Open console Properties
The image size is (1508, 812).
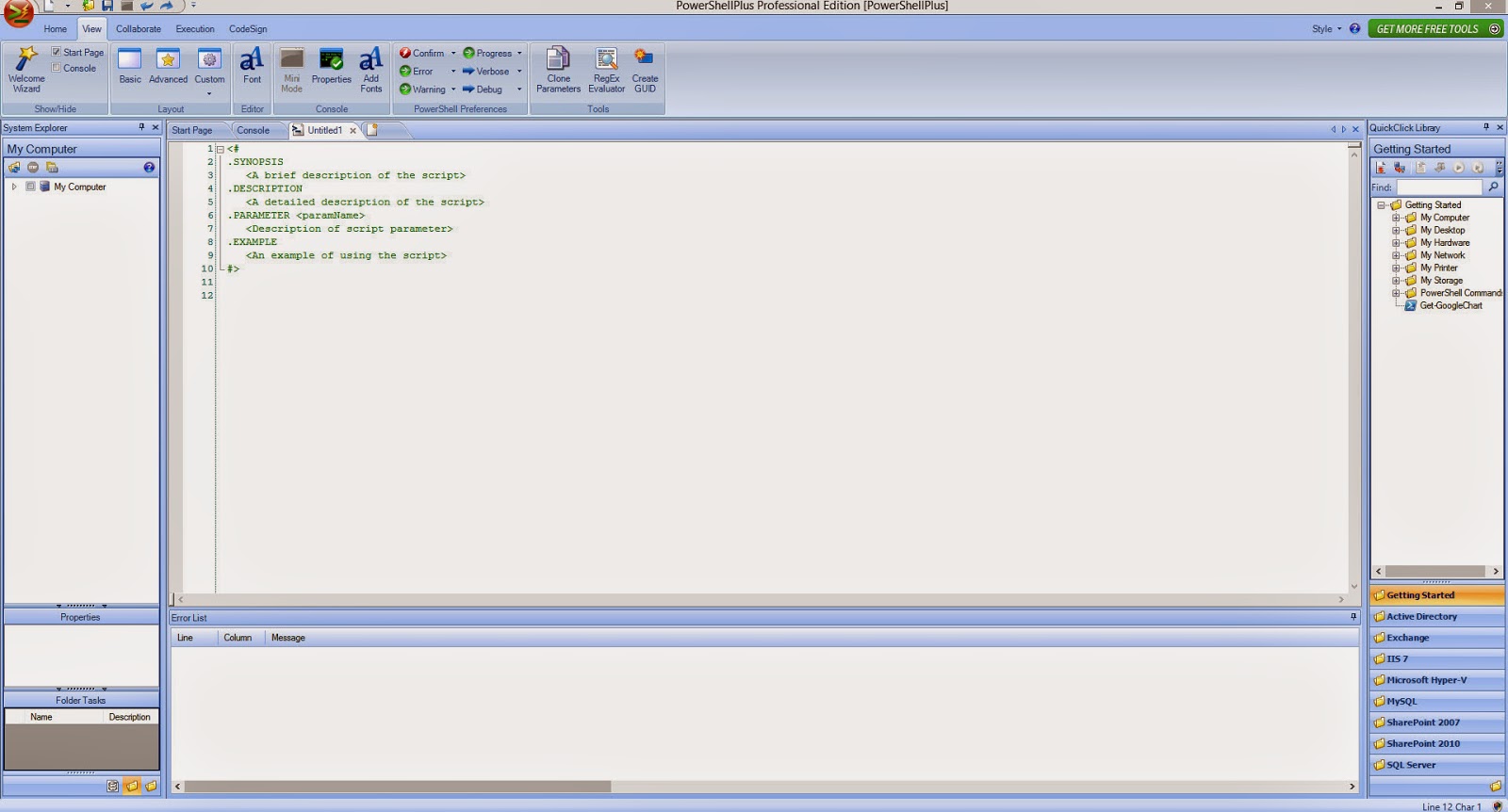[x=331, y=67]
